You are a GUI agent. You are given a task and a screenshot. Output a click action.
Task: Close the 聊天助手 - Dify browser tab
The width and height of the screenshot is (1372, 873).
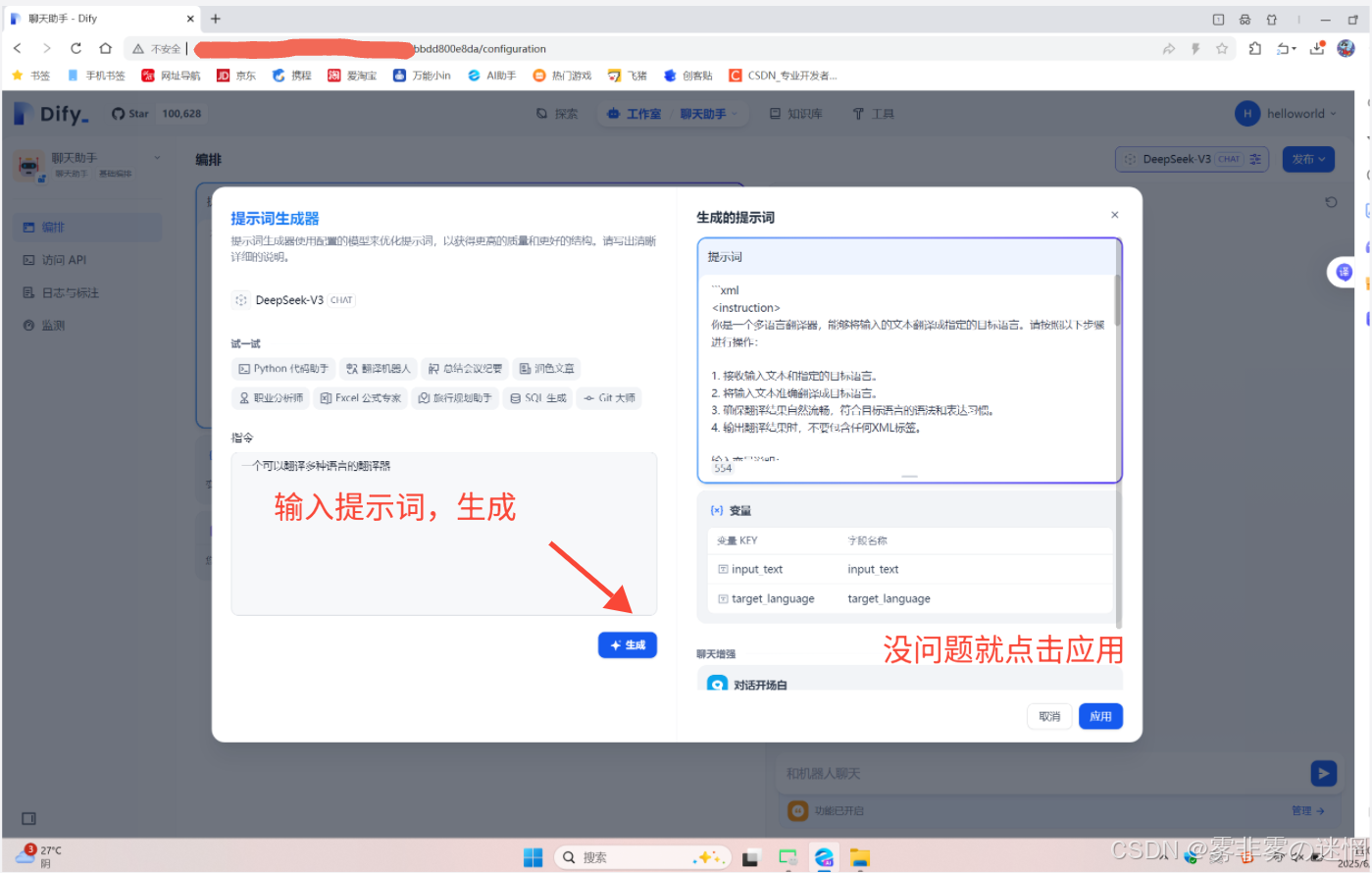(x=190, y=19)
